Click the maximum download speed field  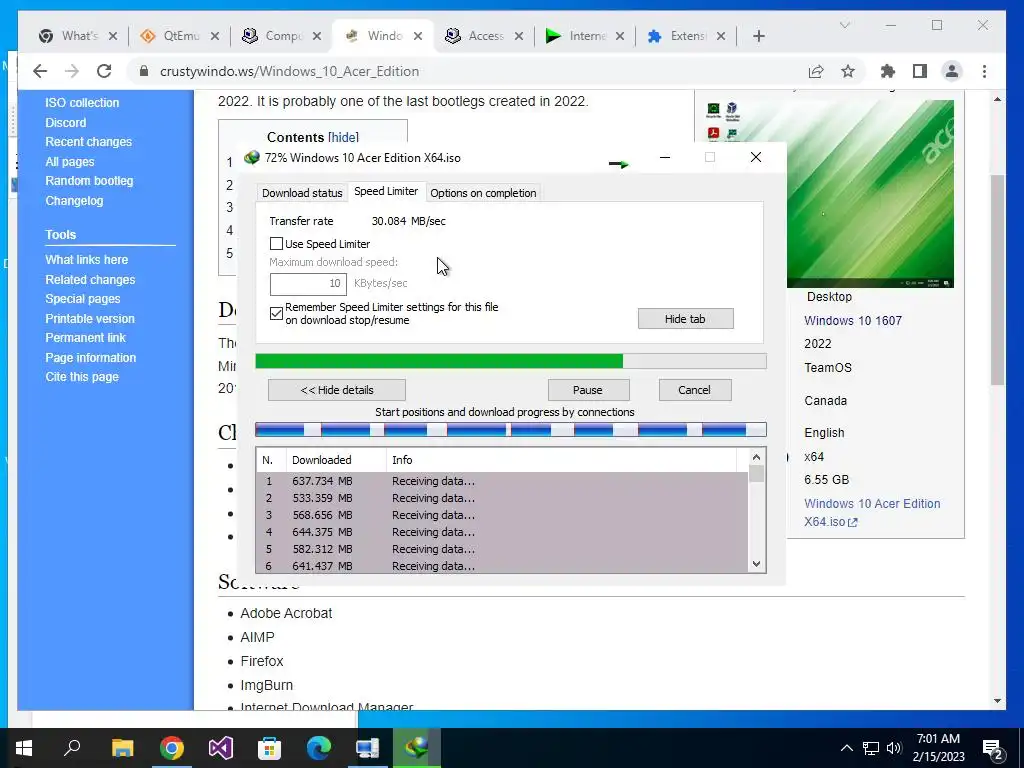point(308,283)
